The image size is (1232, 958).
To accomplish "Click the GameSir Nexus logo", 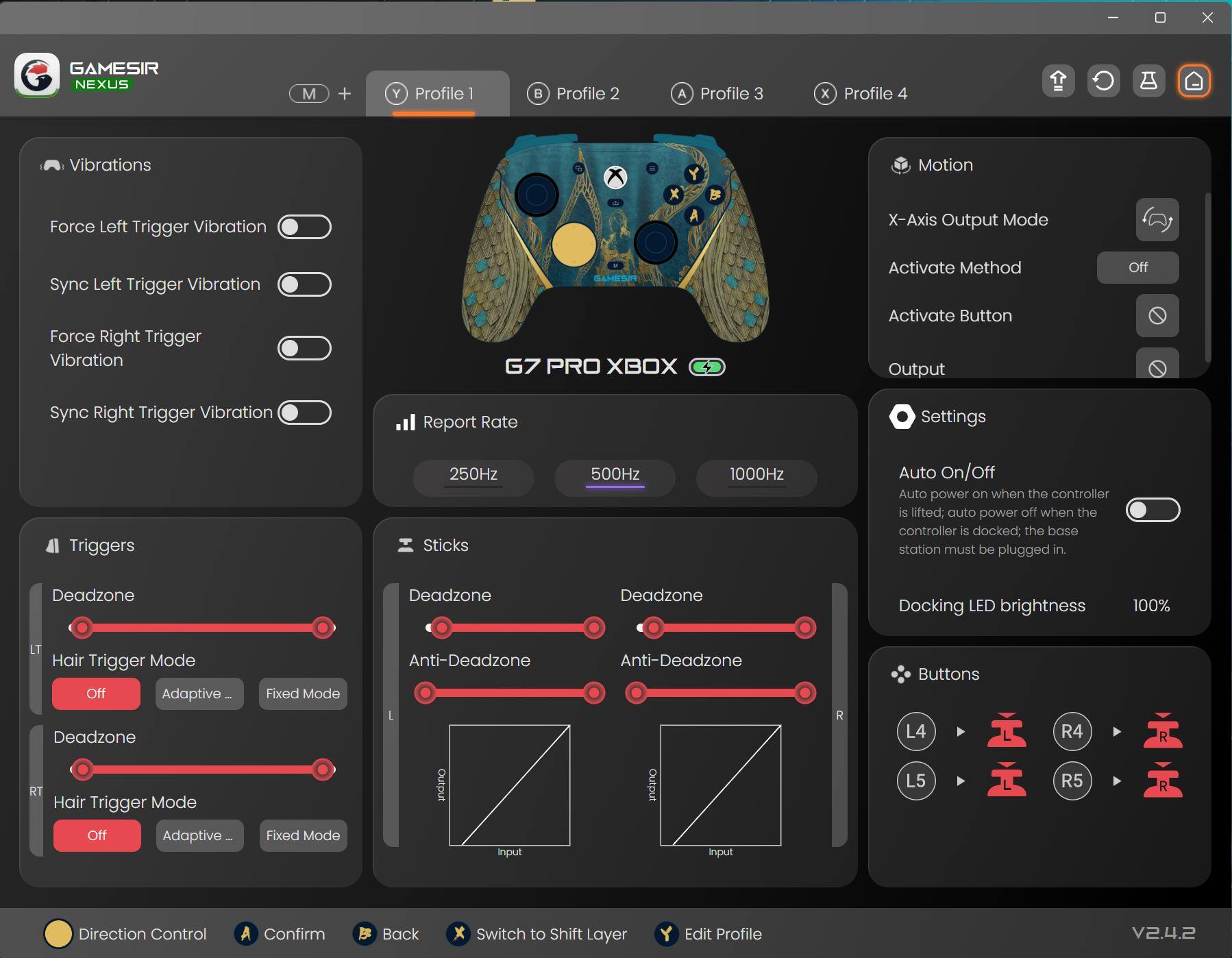I will [x=86, y=75].
